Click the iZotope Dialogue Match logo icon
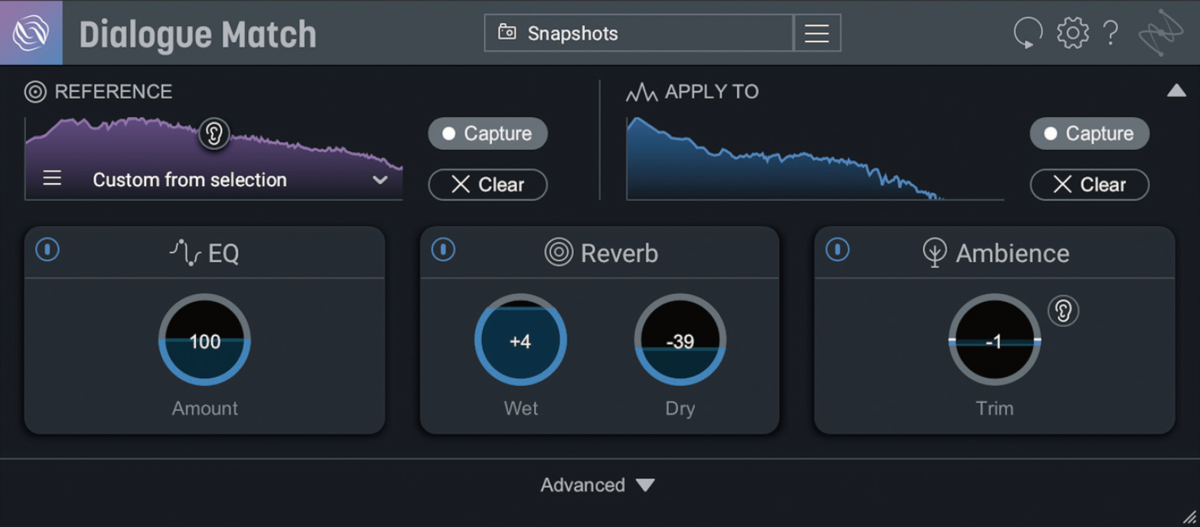The image size is (1200, 527). point(31,33)
